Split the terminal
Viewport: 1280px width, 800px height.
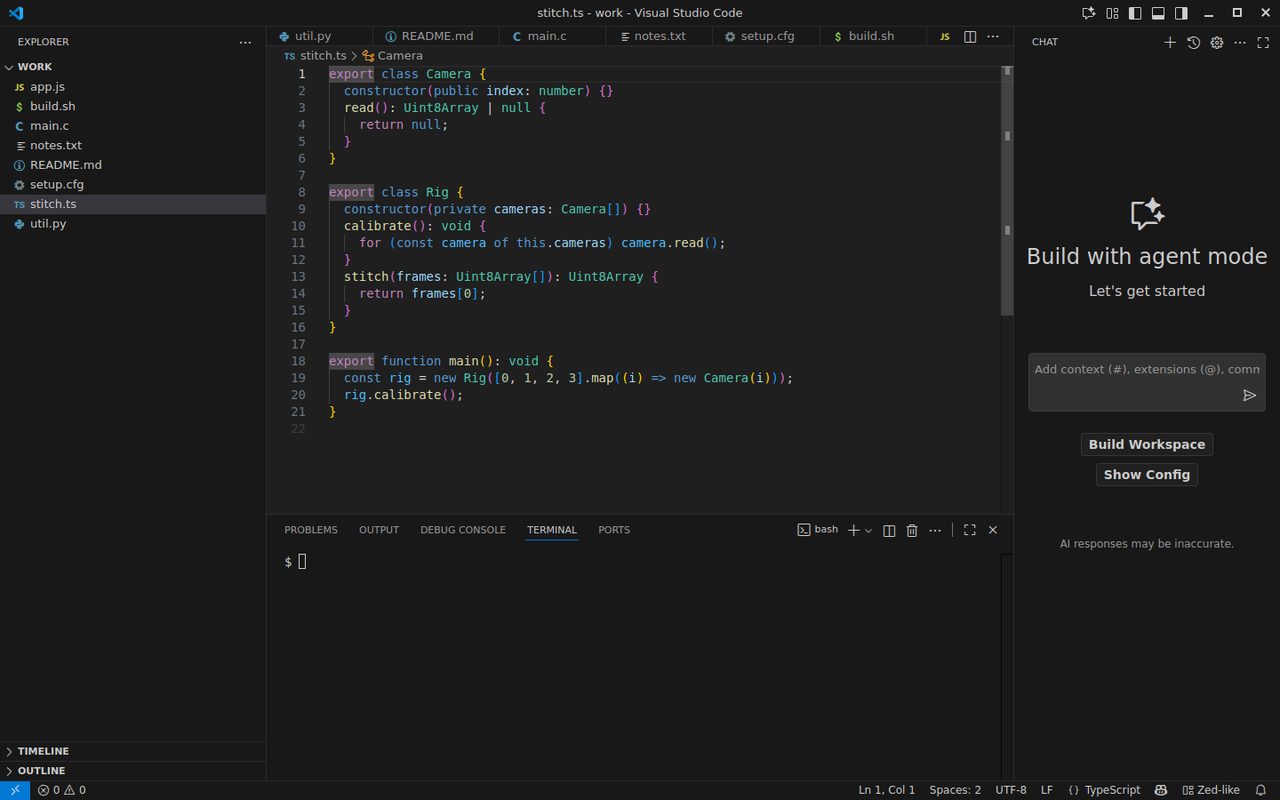point(889,530)
